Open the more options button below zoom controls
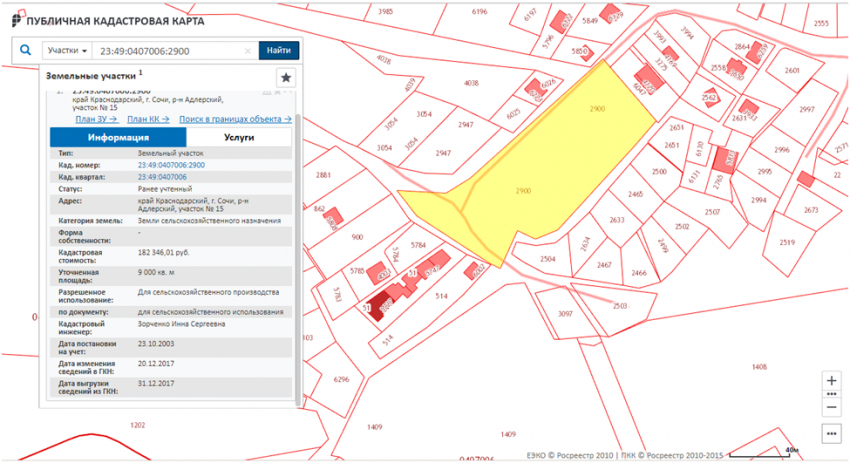Image resolution: width=850 pixels, height=463 pixels. click(831, 434)
